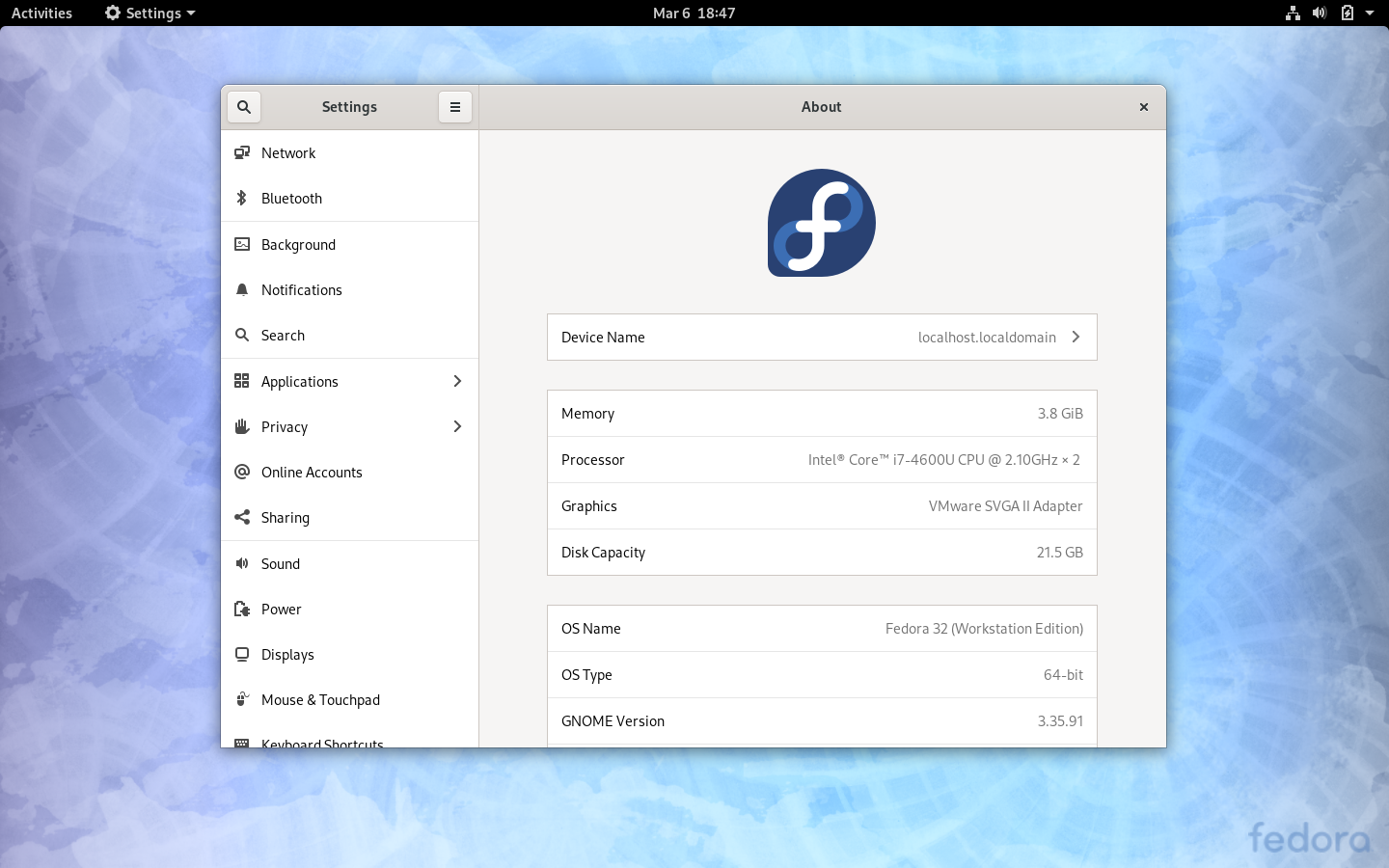Click the About panel title
Viewport: 1389px width, 868px height.
click(822, 107)
